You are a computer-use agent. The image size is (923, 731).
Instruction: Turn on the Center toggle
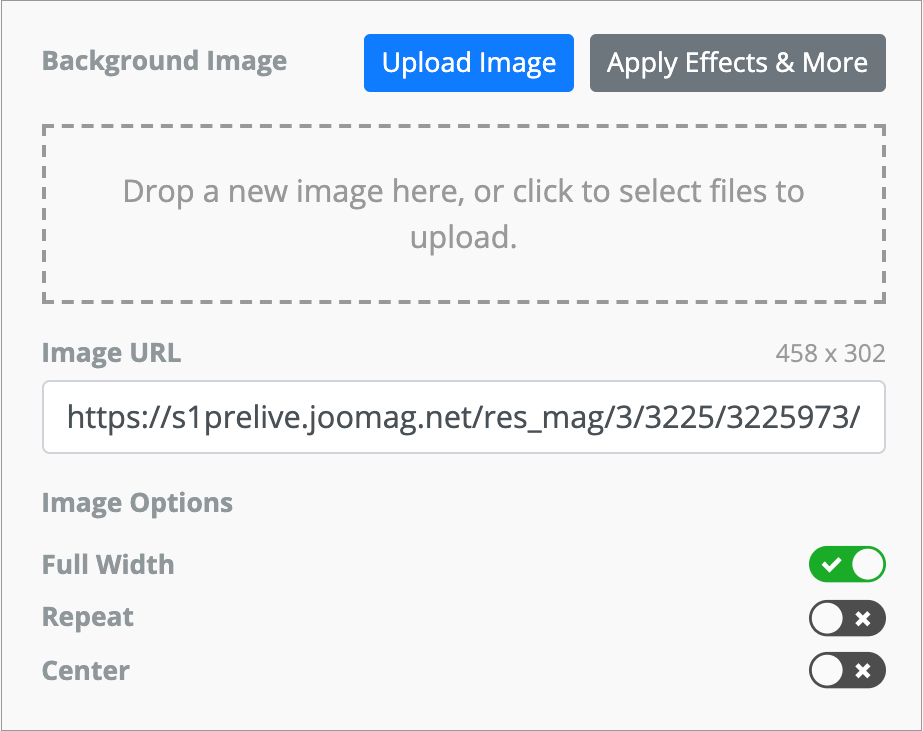tap(847, 670)
